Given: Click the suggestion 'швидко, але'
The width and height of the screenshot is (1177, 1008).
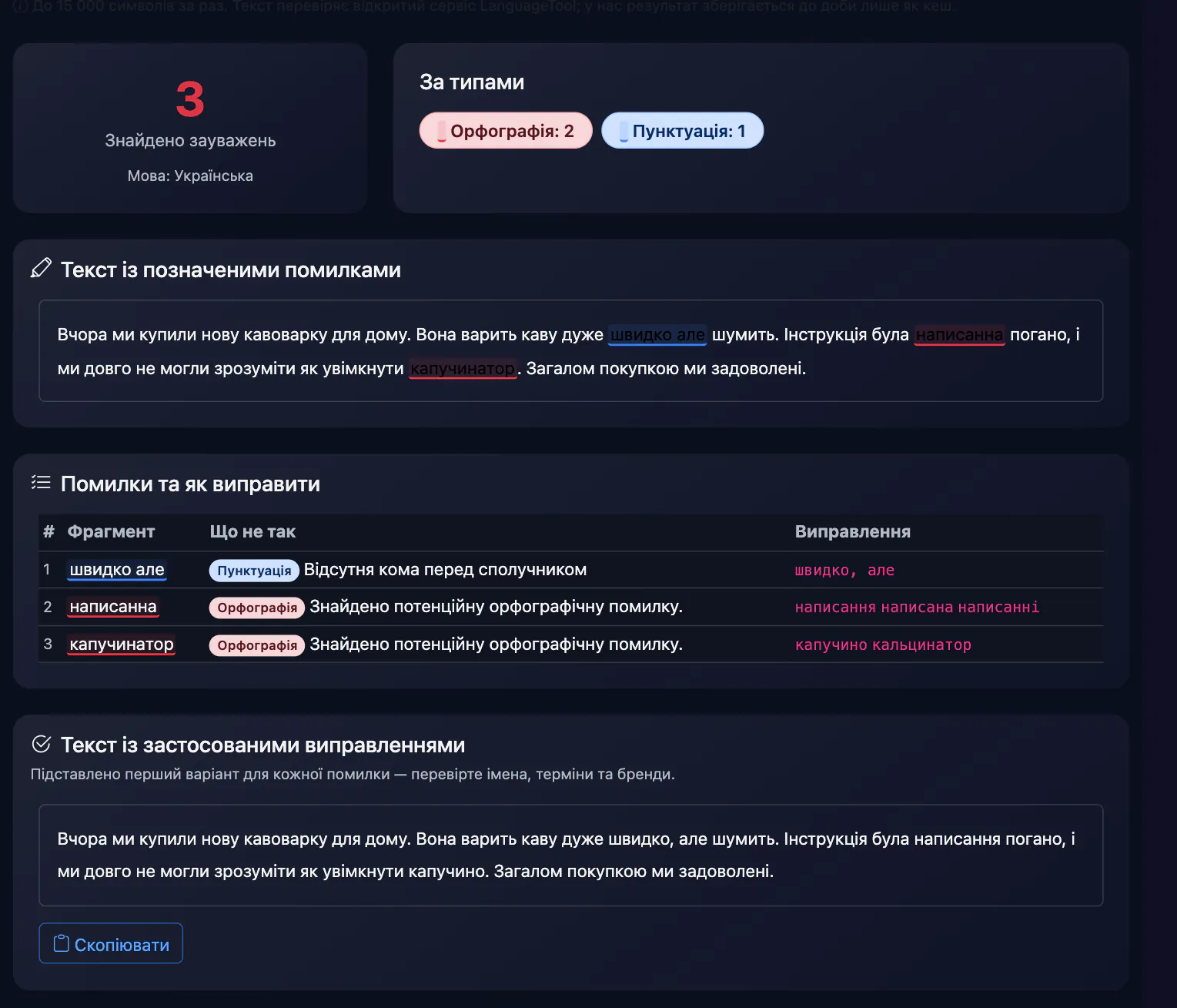Looking at the screenshot, I should (844, 571).
